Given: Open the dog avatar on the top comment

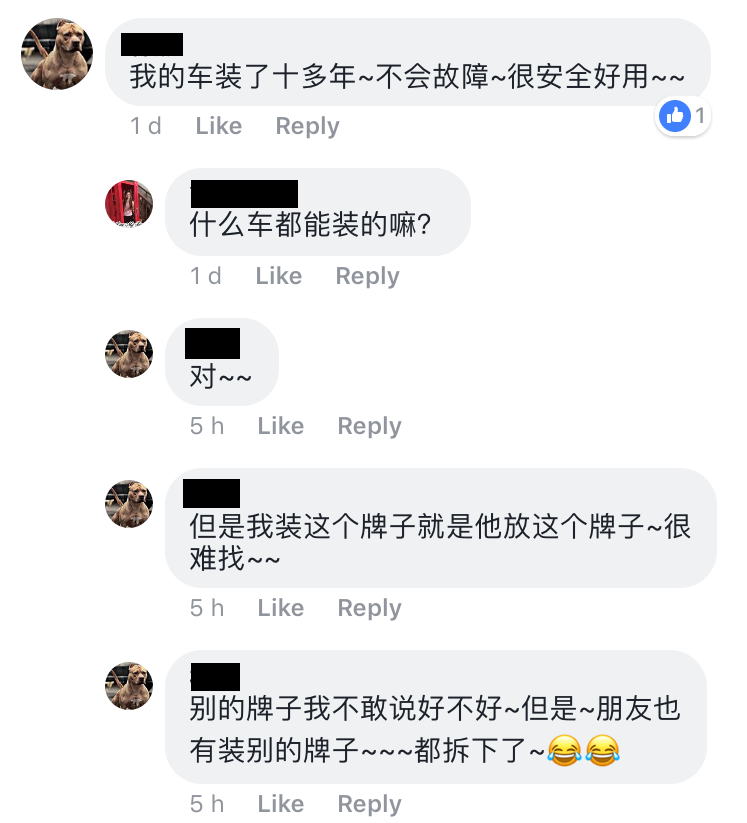Looking at the screenshot, I should 57,54.
